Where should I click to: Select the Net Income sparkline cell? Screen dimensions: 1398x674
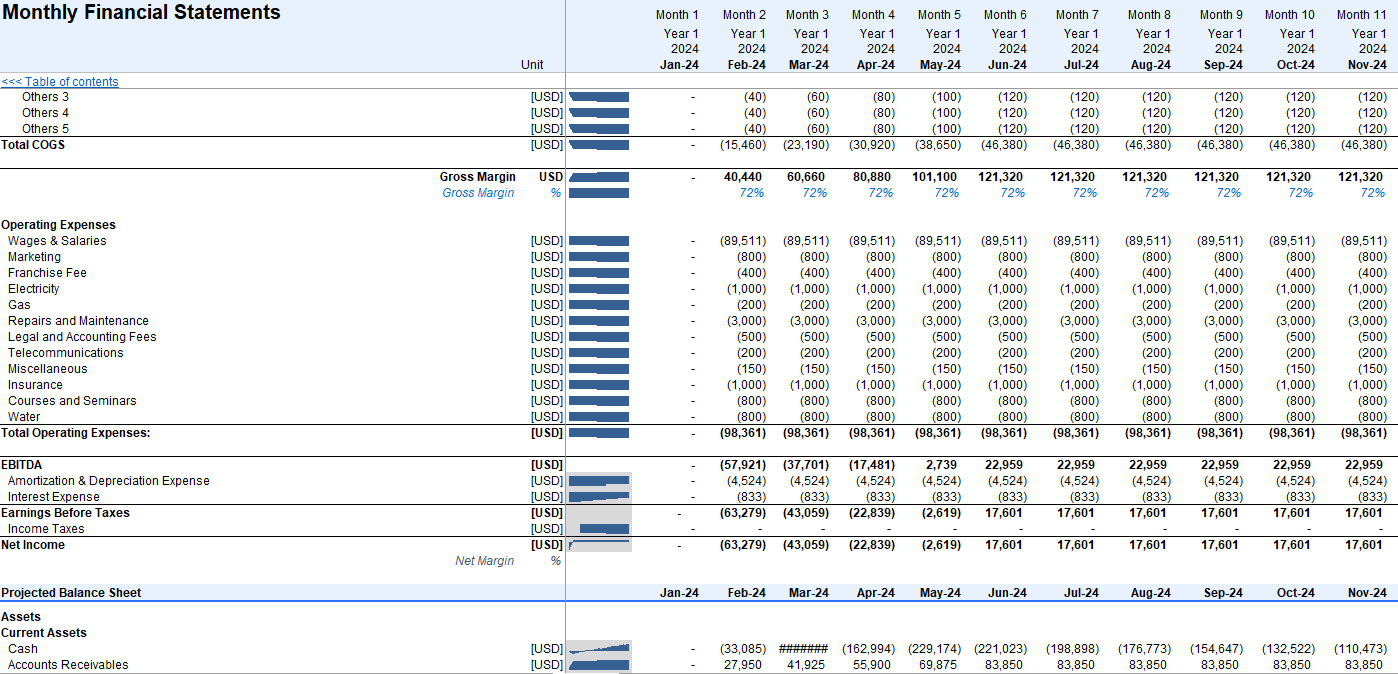click(598, 545)
